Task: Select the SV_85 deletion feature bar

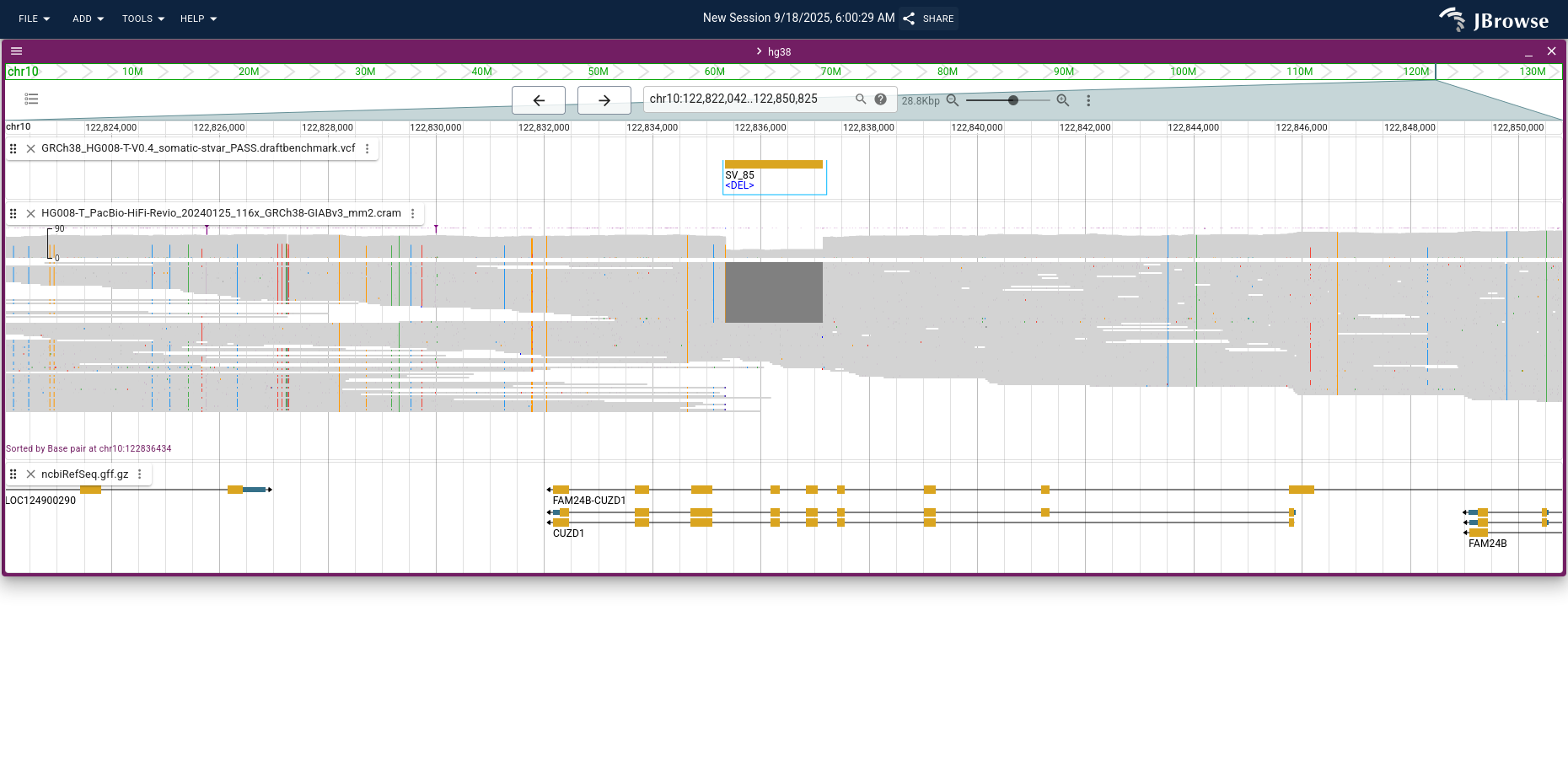Action: click(774, 164)
